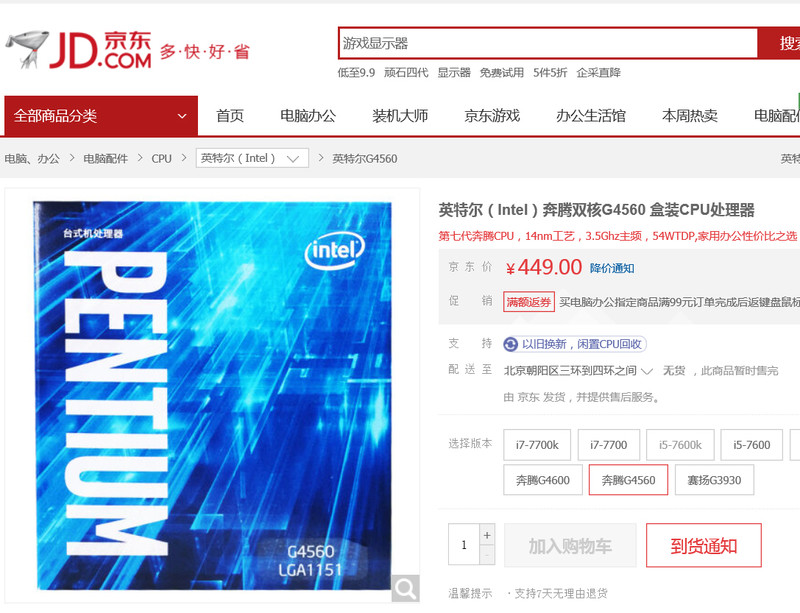
Task: Select the i5-7600k version option
Action: pyautogui.click(x=680, y=445)
